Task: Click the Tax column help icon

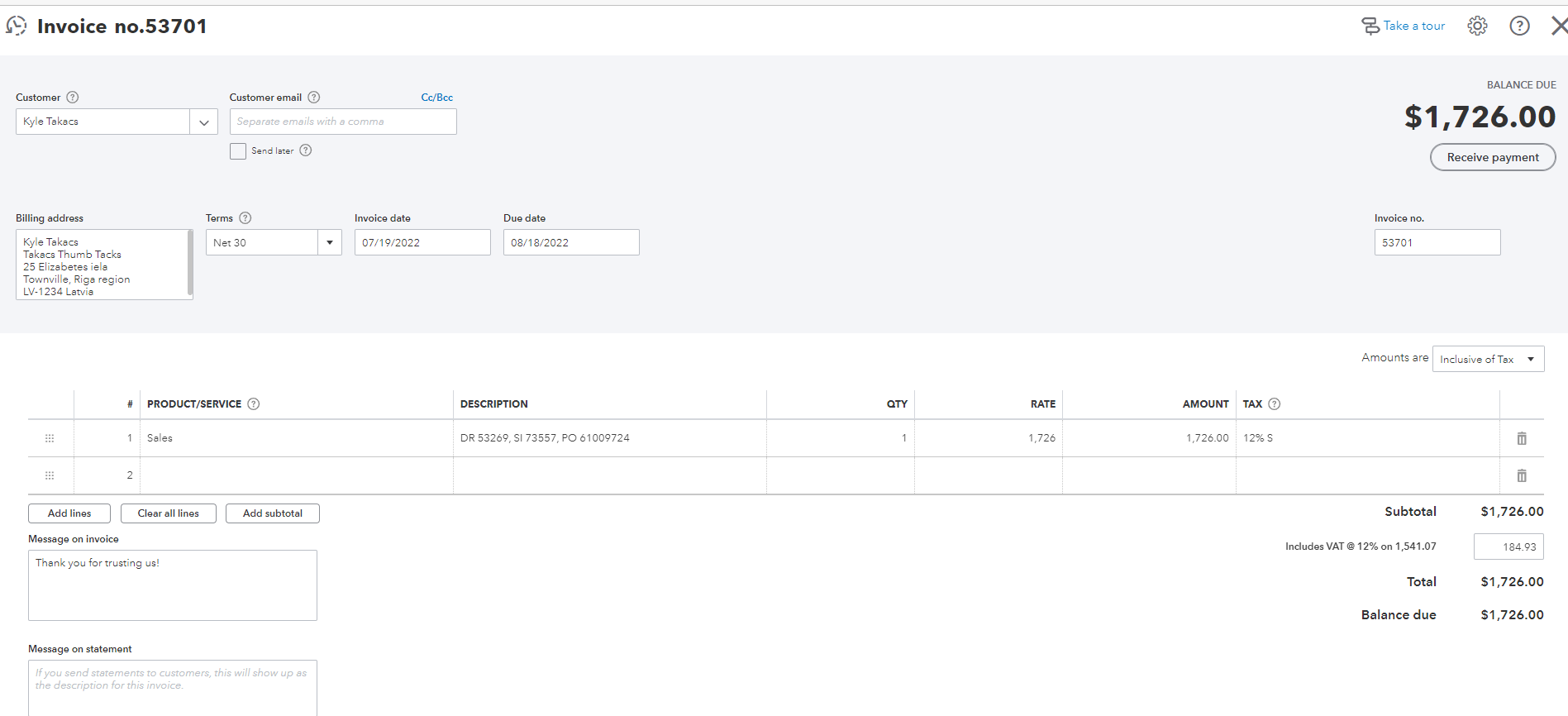Action: click(x=1275, y=404)
